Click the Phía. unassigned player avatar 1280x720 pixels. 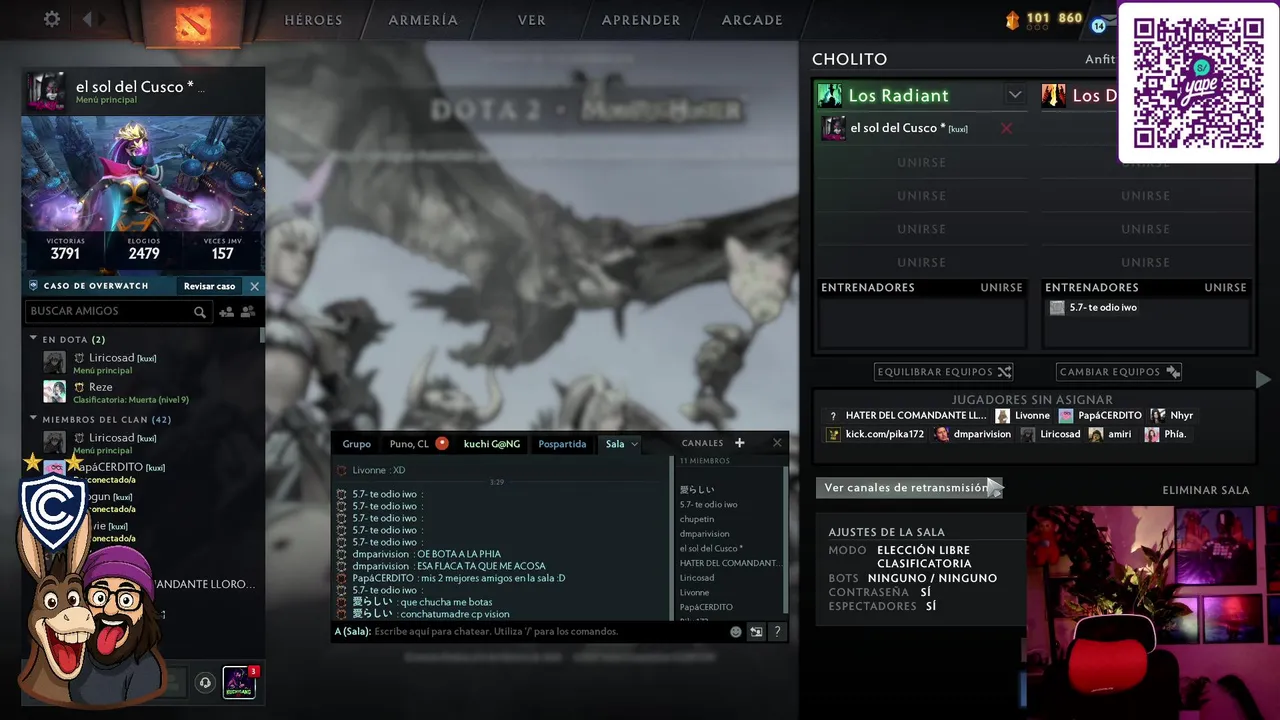1152,434
